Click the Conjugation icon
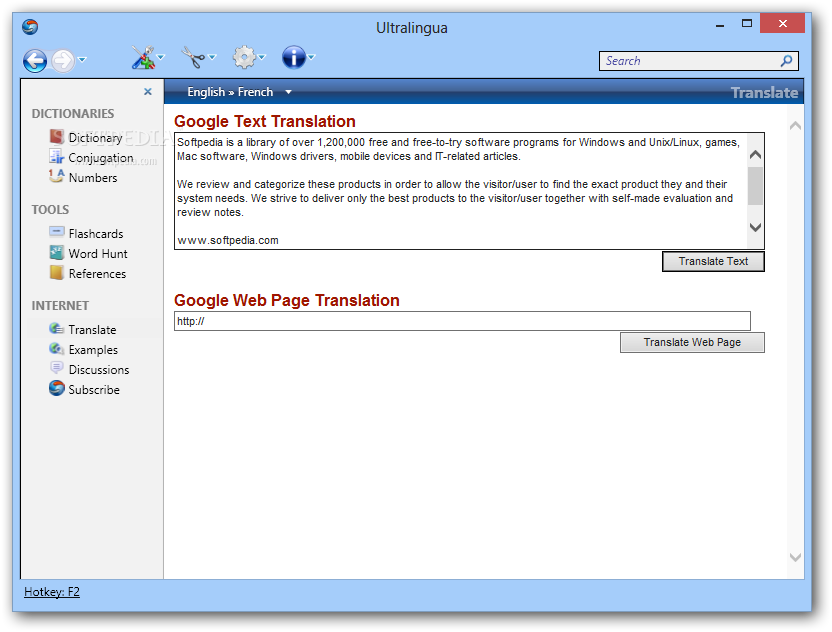 [x=57, y=157]
